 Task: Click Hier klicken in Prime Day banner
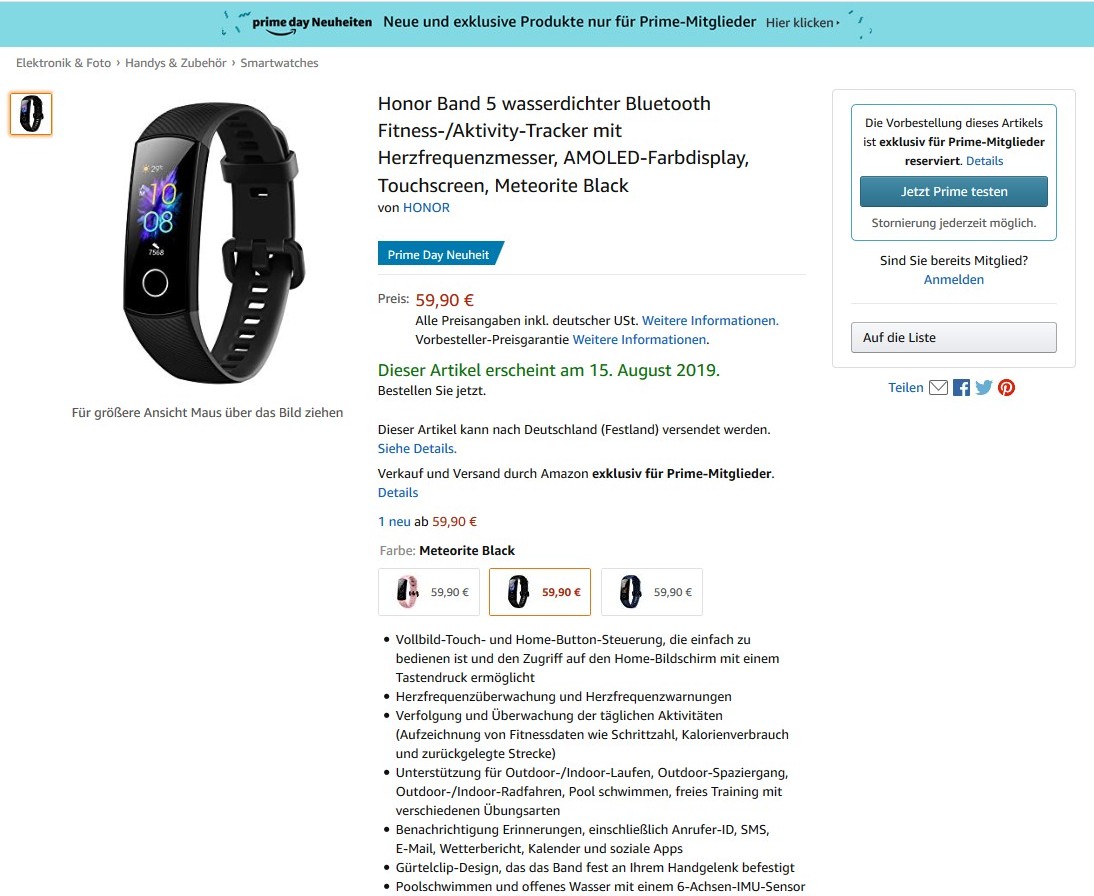(802, 22)
